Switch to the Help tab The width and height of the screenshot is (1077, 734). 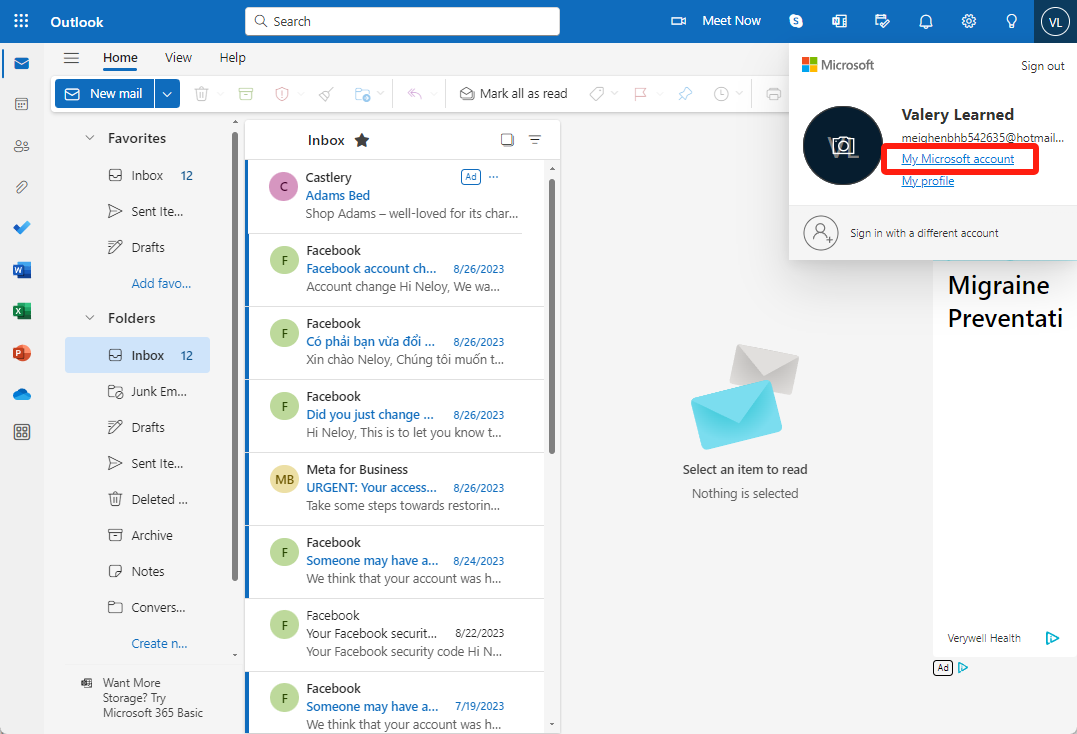click(232, 58)
